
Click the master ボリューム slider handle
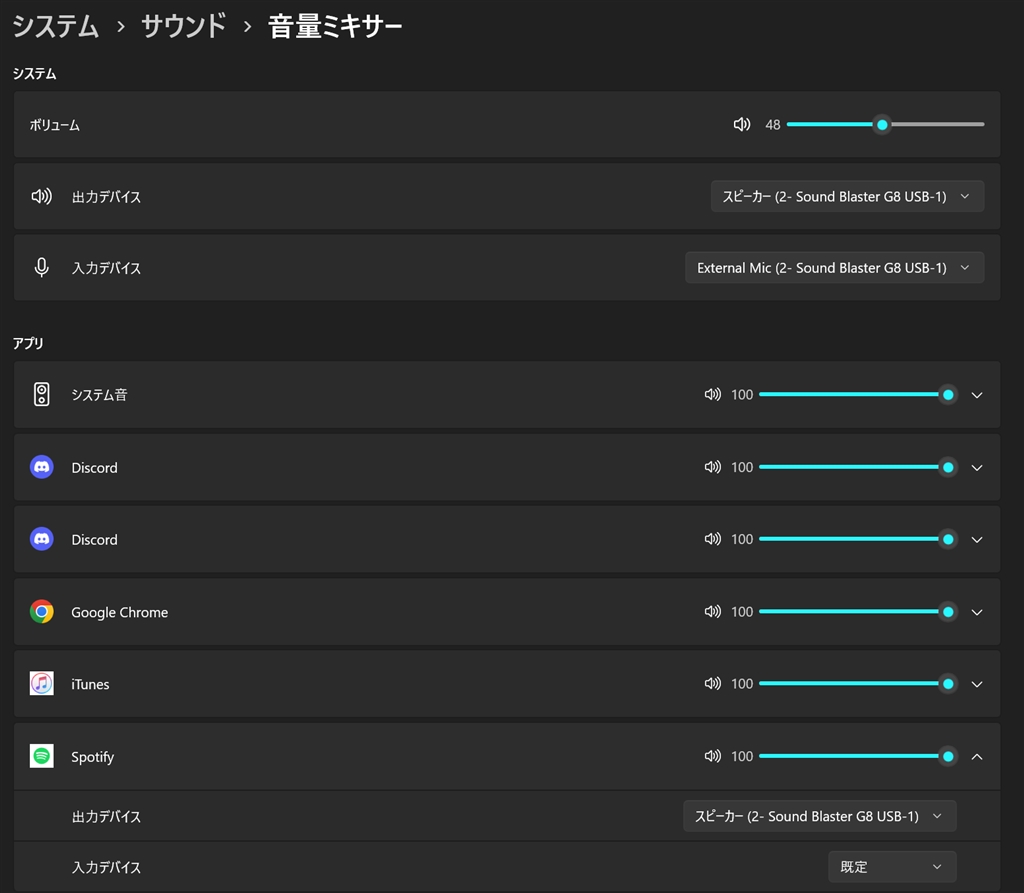coord(882,125)
